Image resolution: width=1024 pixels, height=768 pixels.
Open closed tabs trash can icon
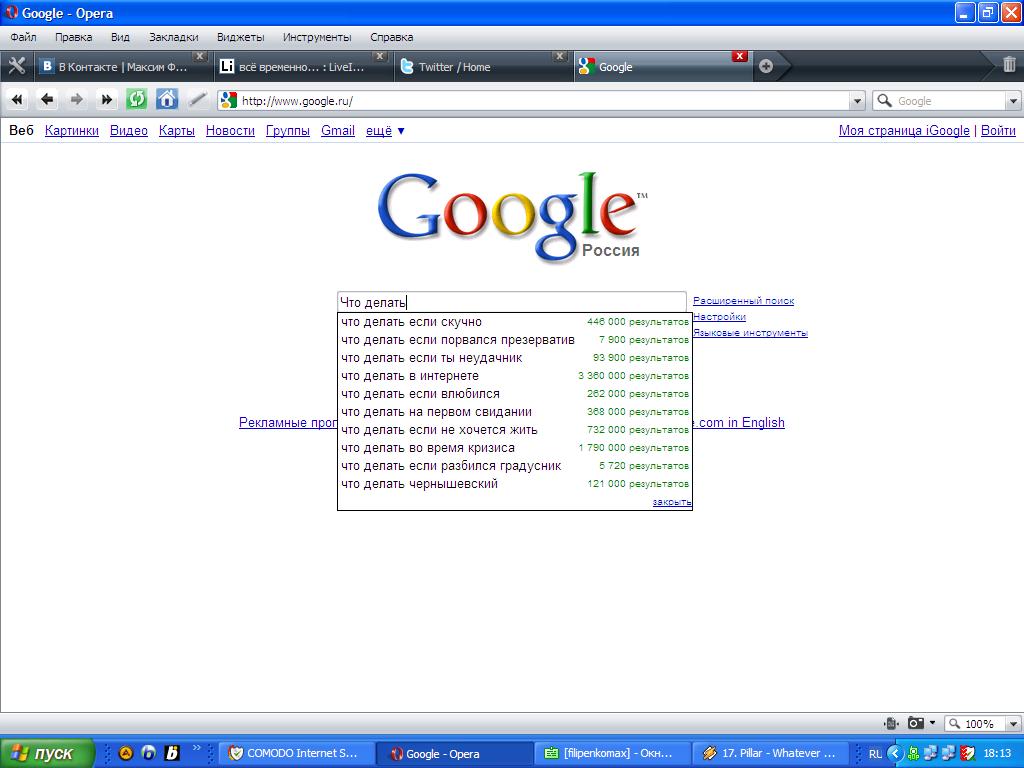[1009, 64]
